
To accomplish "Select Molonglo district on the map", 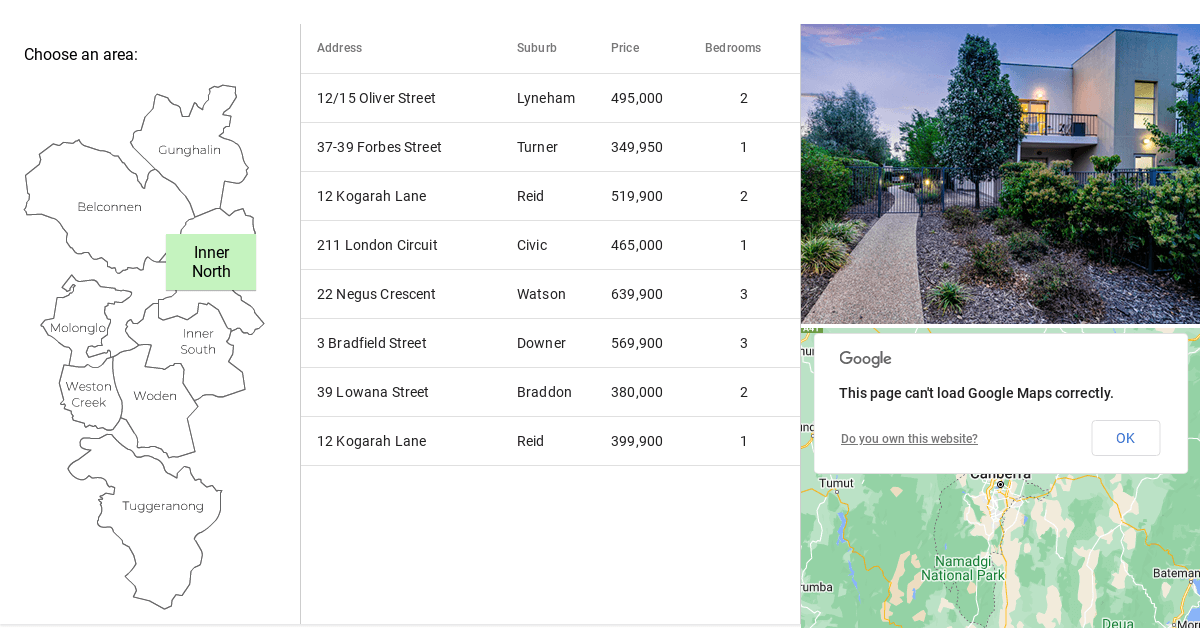I will [77, 328].
